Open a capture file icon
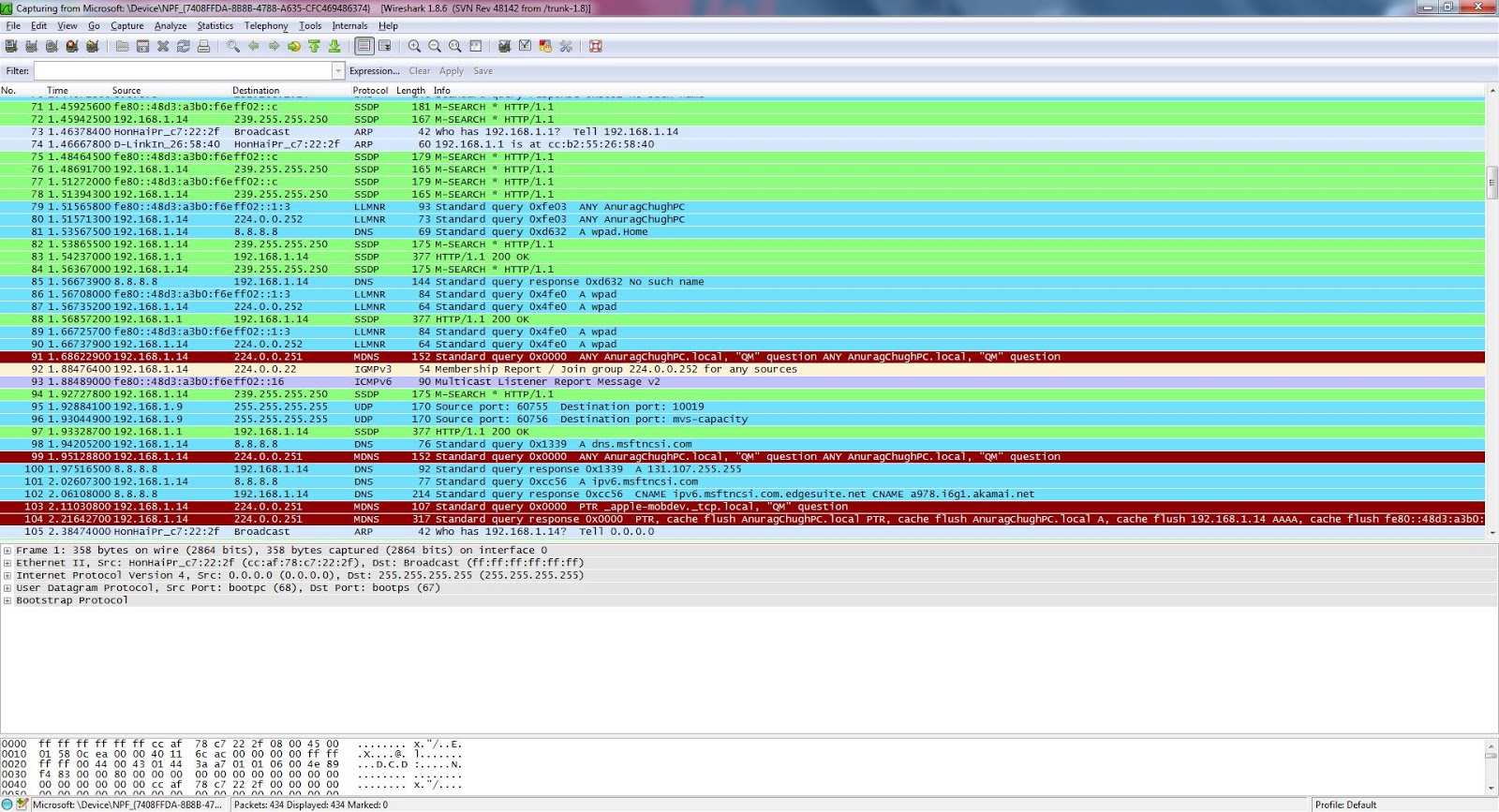 pos(123,46)
